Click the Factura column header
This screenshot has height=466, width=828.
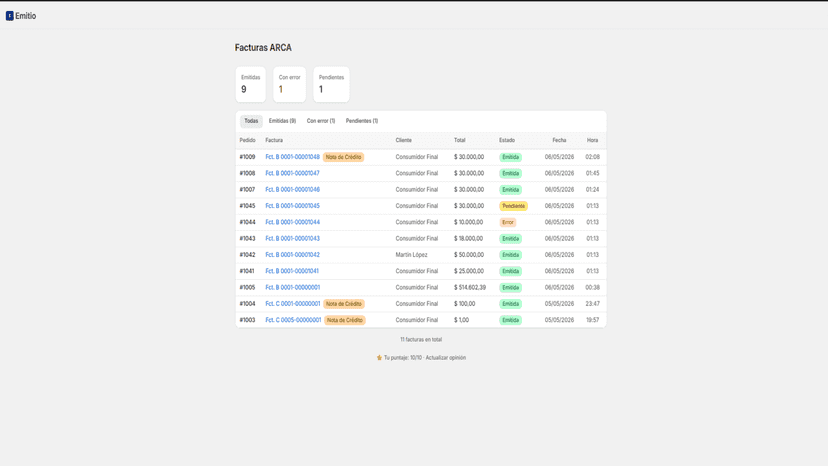[274, 141]
